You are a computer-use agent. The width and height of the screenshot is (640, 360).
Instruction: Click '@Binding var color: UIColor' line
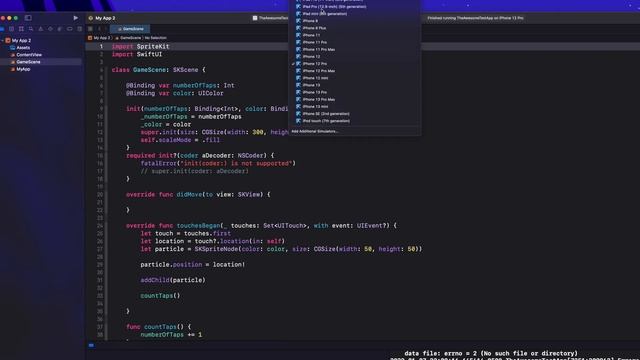[x=175, y=93]
